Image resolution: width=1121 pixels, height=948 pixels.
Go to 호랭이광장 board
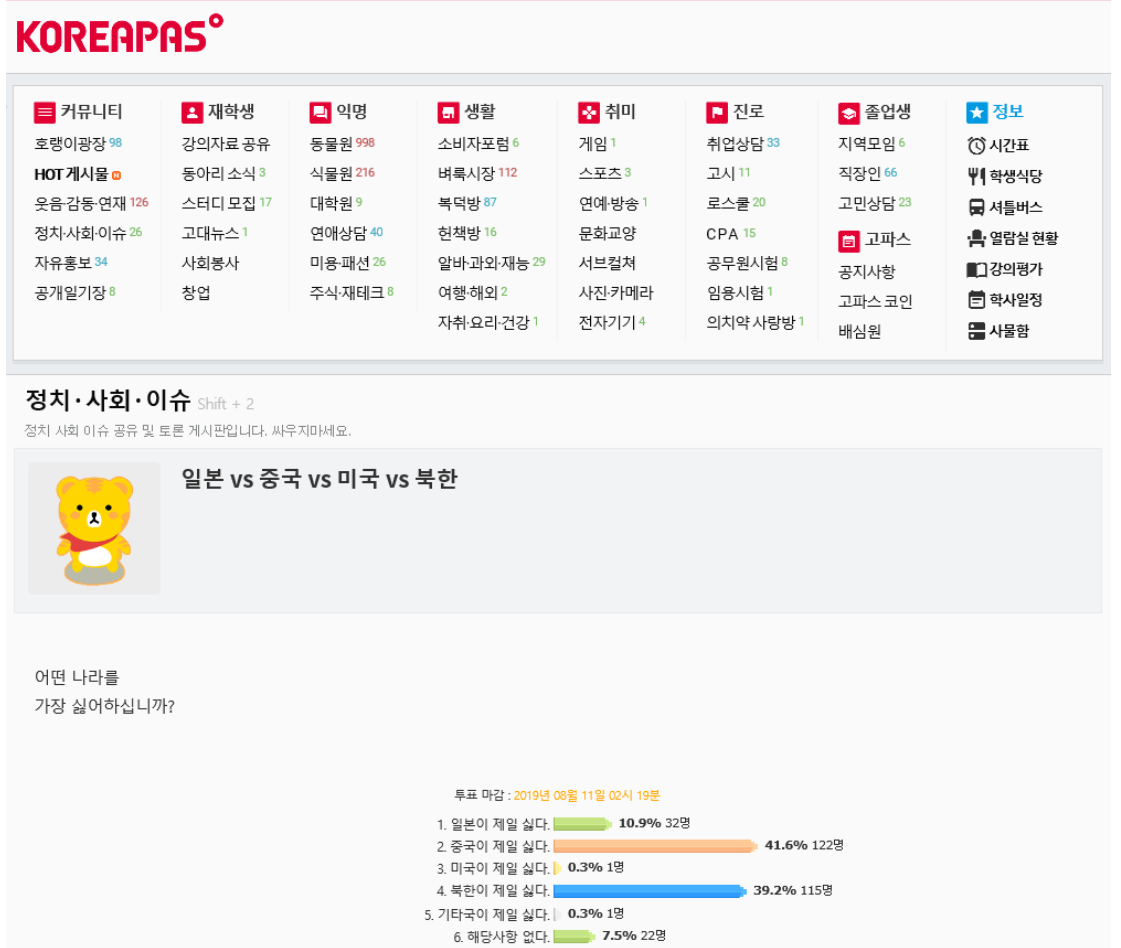click(70, 144)
